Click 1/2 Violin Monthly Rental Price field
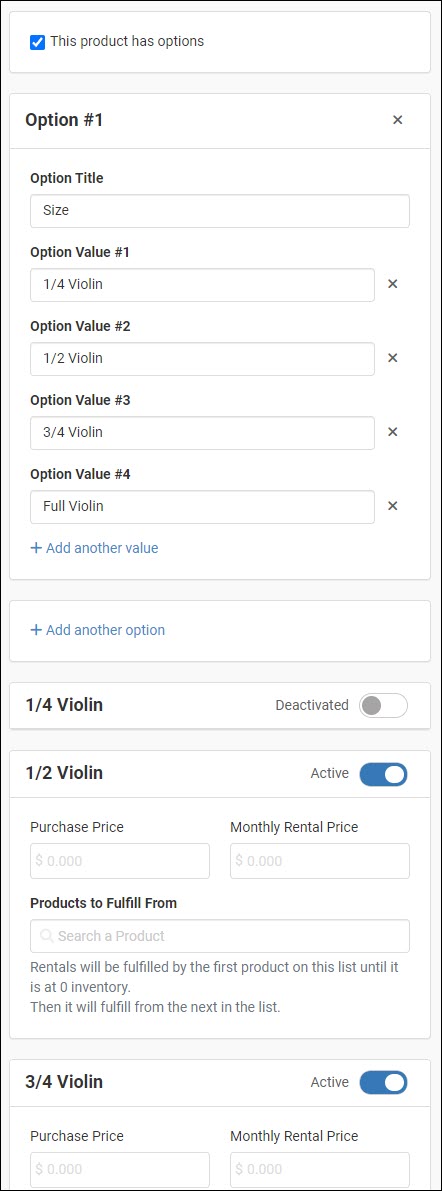This screenshot has width=442, height=1191. [x=320, y=861]
